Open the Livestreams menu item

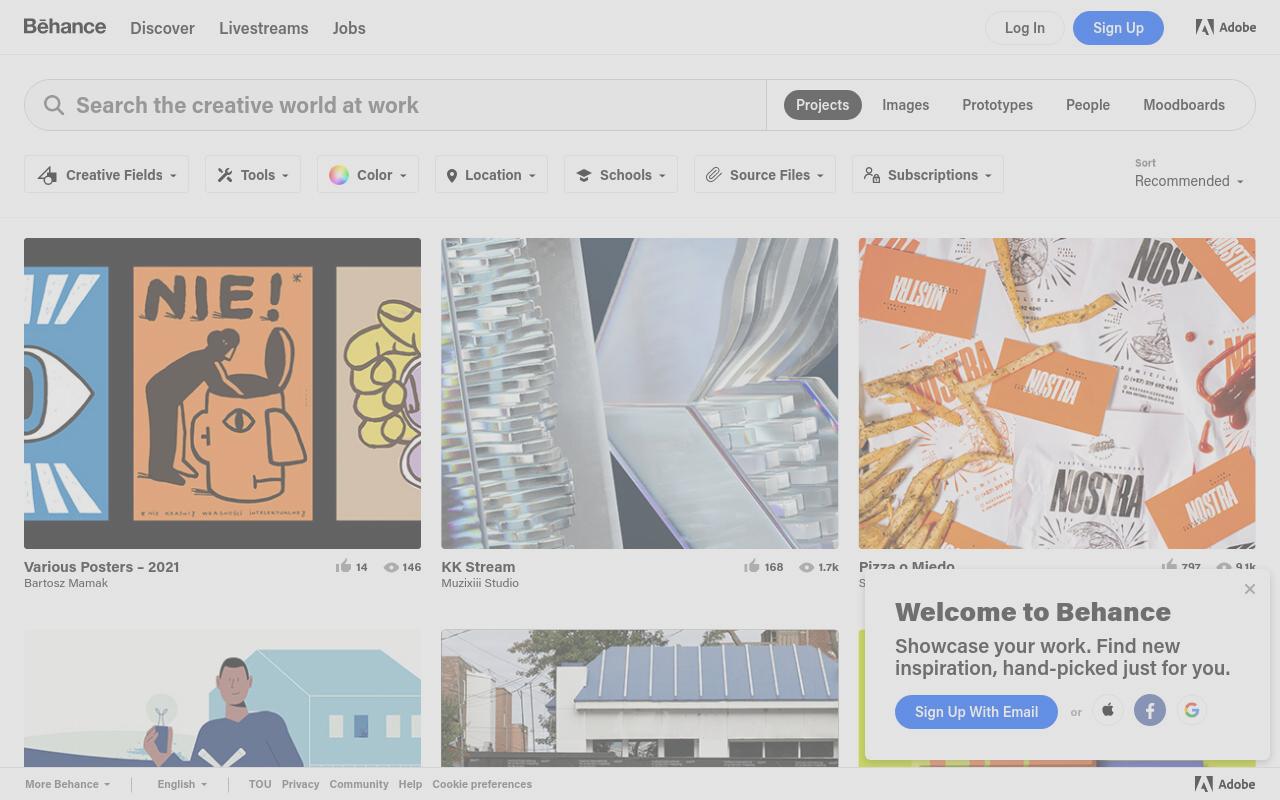pos(264,28)
